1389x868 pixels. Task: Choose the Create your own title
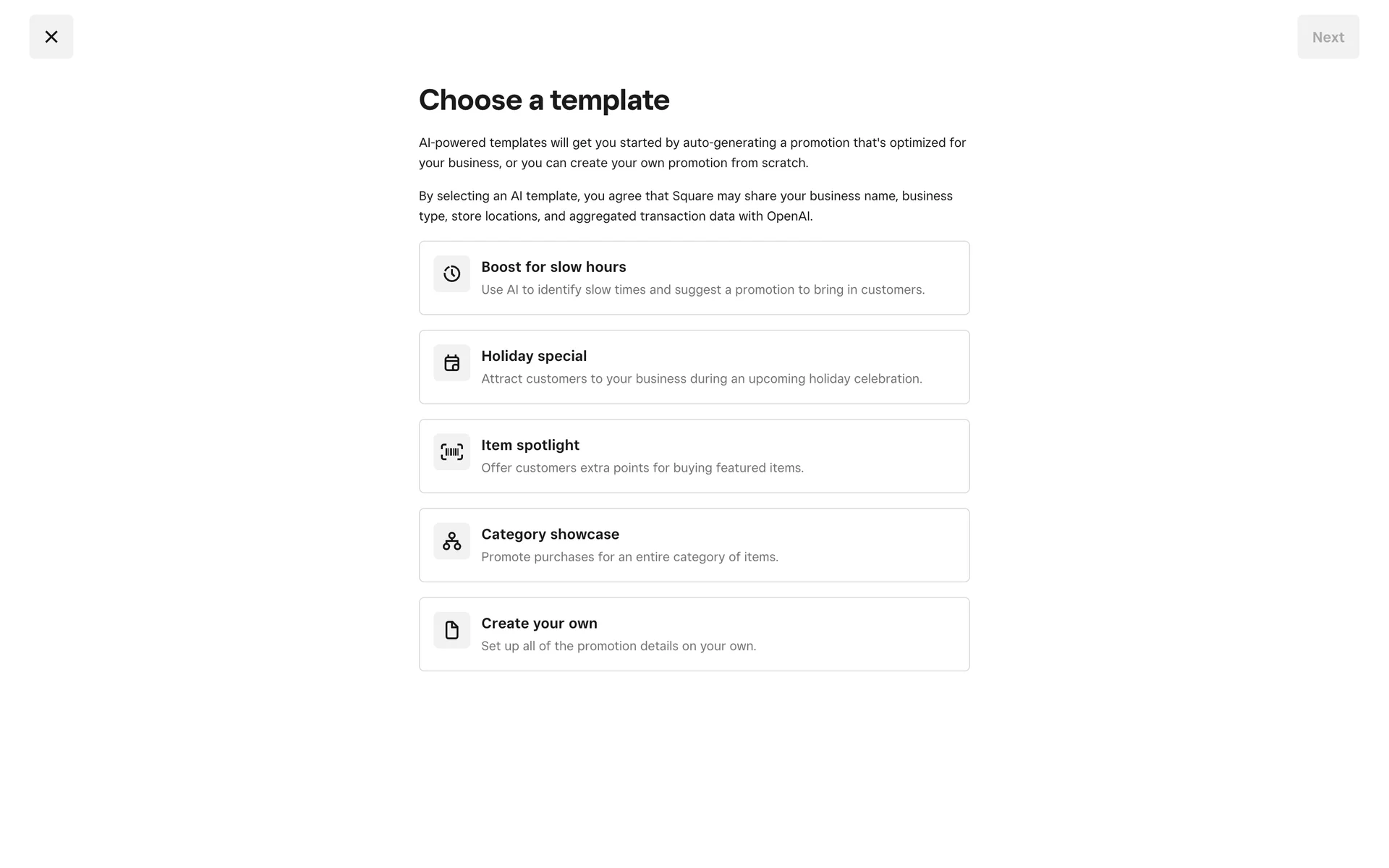[x=539, y=623]
